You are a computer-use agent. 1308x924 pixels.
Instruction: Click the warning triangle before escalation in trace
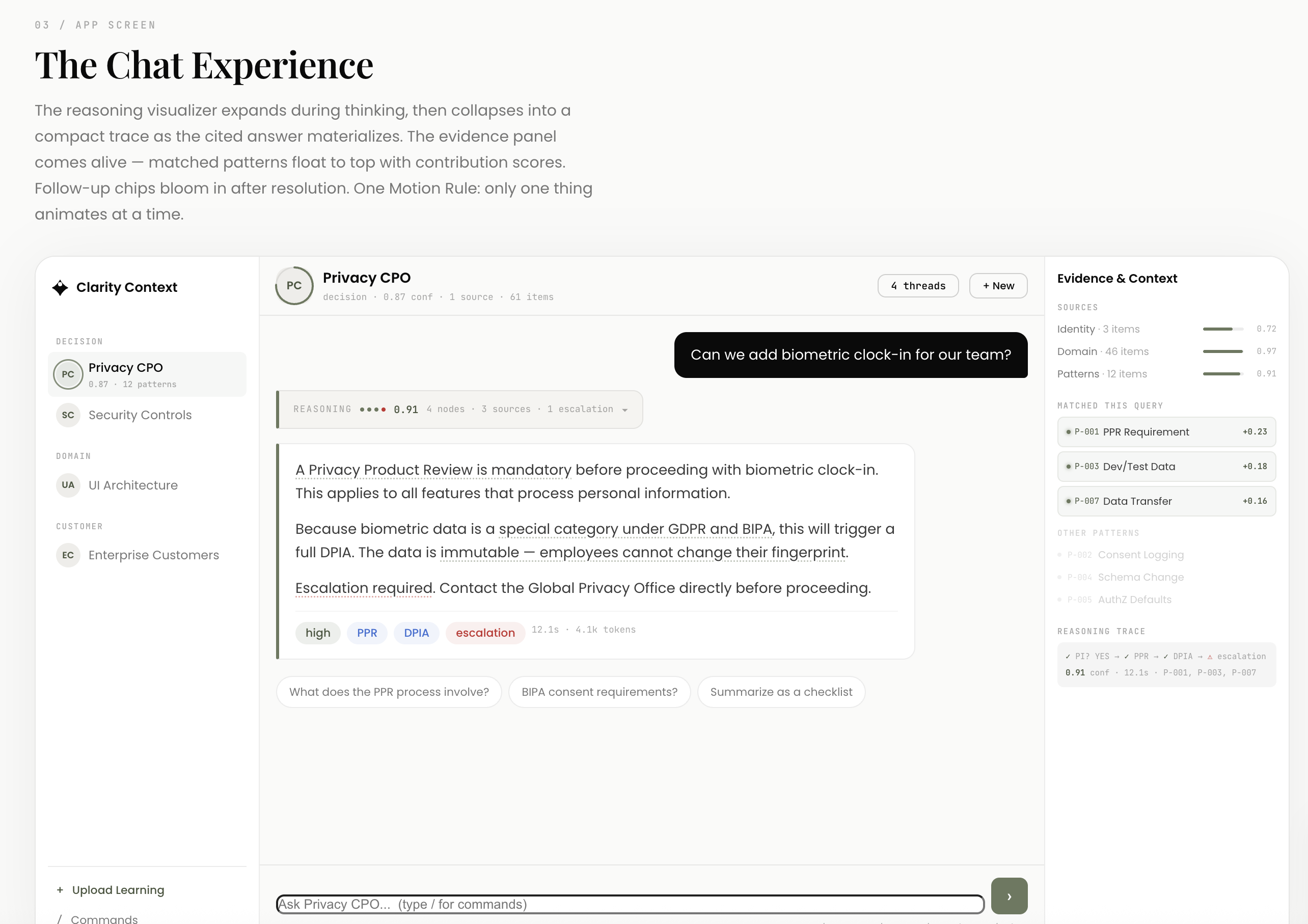[1210, 657]
